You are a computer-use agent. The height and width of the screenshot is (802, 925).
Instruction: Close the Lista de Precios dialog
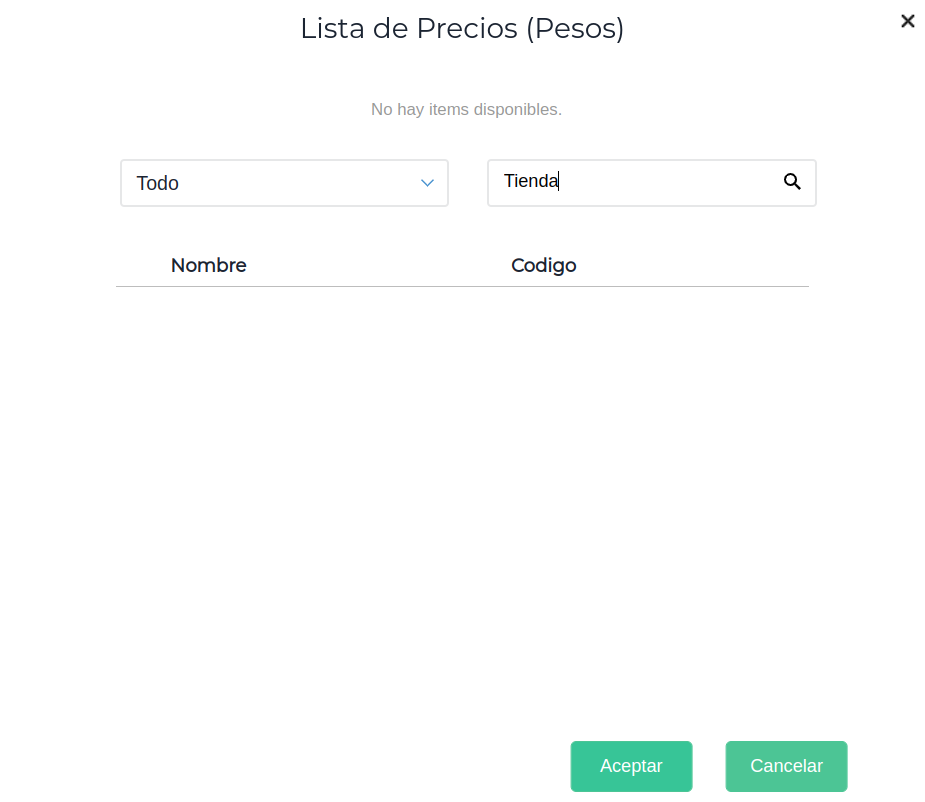907,21
